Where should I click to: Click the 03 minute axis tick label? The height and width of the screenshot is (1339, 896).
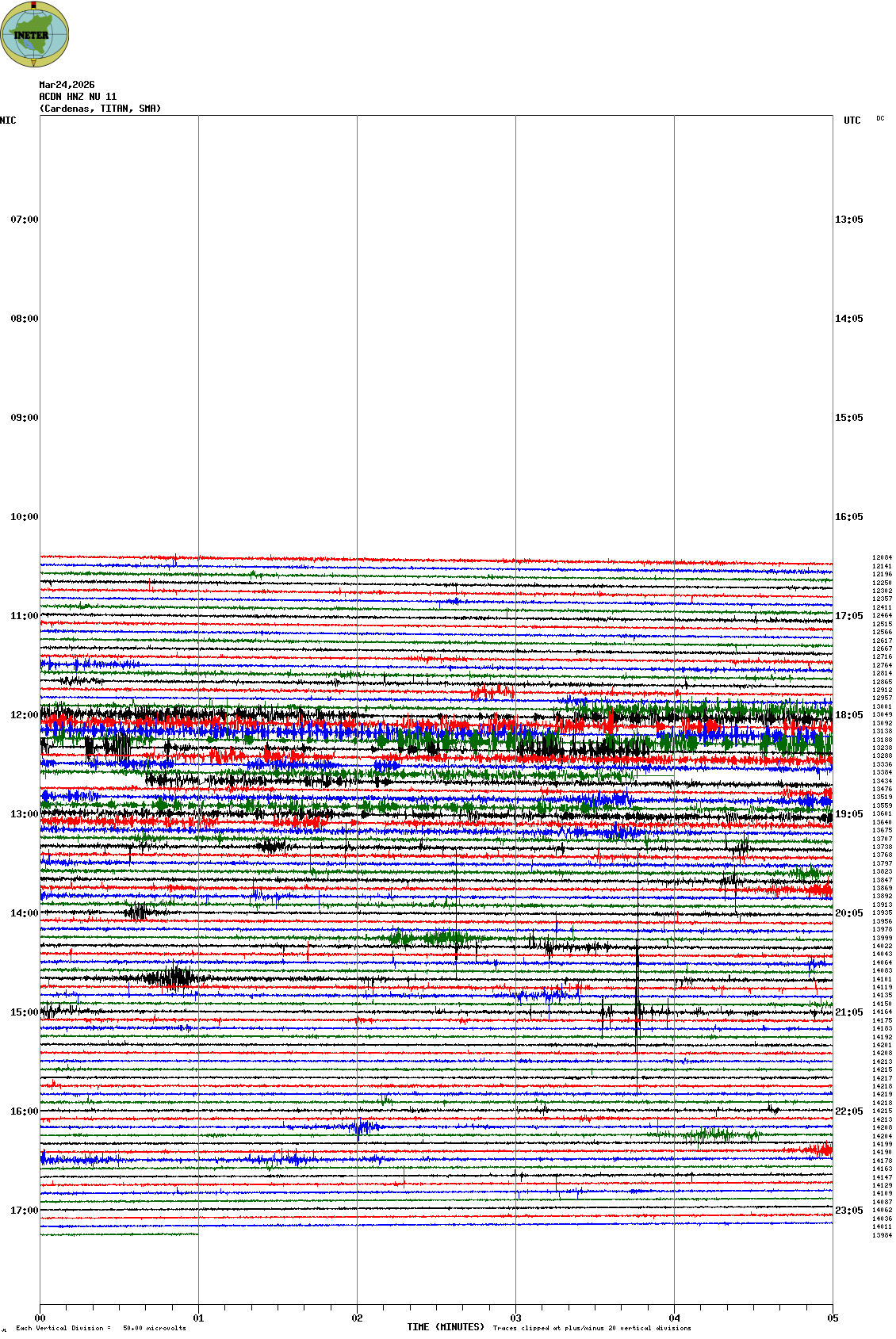[x=516, y=1318]
